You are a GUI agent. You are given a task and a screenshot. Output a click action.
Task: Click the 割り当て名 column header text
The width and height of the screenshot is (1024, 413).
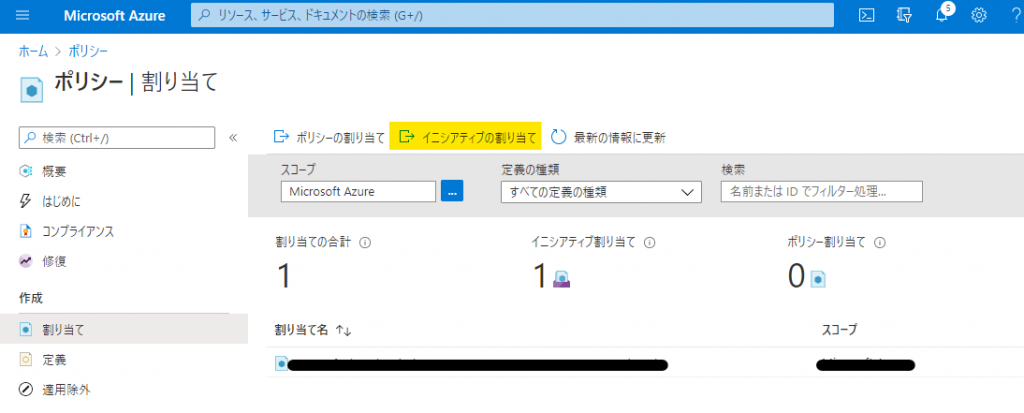click(303, 331)
